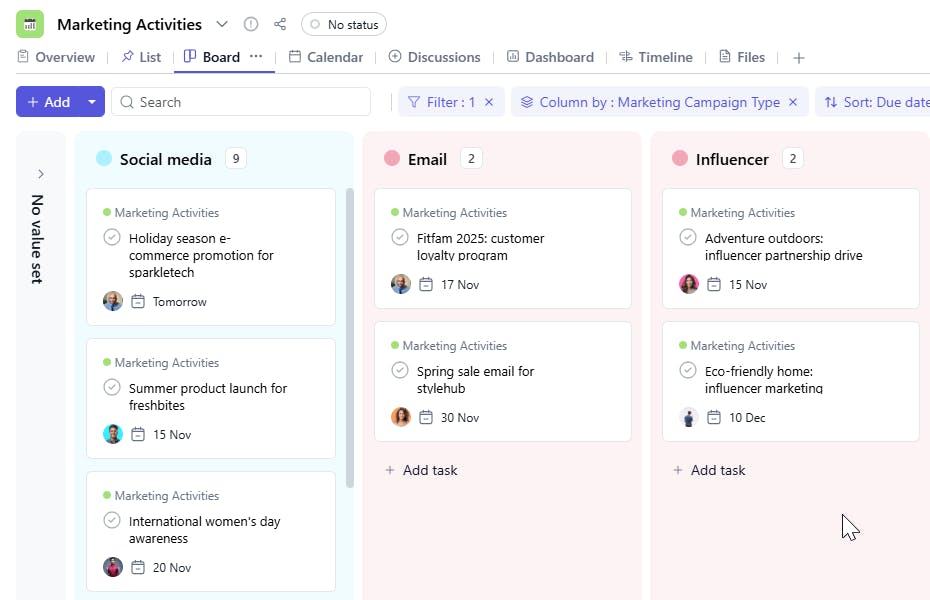Switch to the Dashboard tab
The height and width of the screenshot is (600, 930).
tap(550, 57)
